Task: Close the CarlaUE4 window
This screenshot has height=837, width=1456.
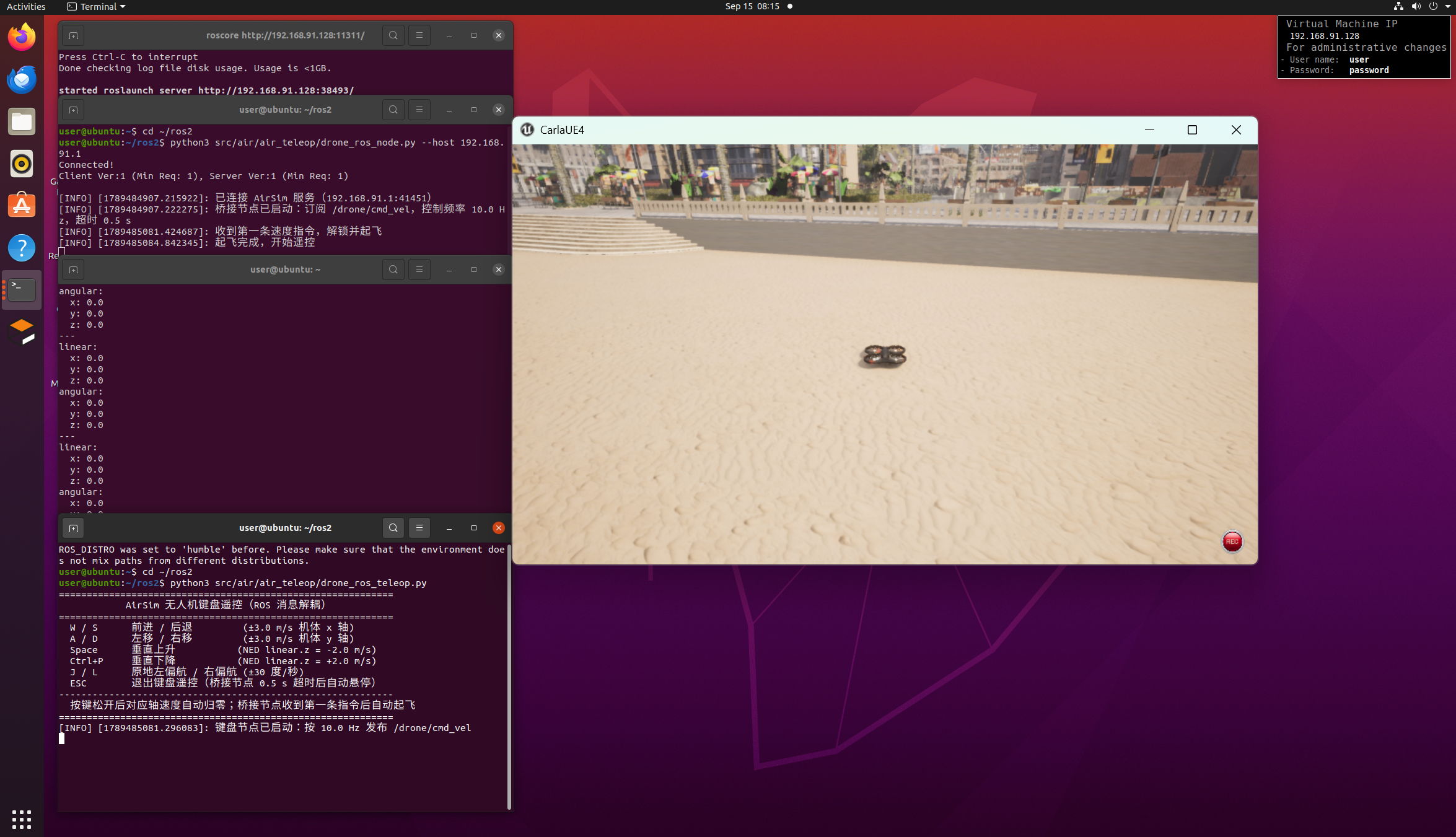Action: (1236, 129)
